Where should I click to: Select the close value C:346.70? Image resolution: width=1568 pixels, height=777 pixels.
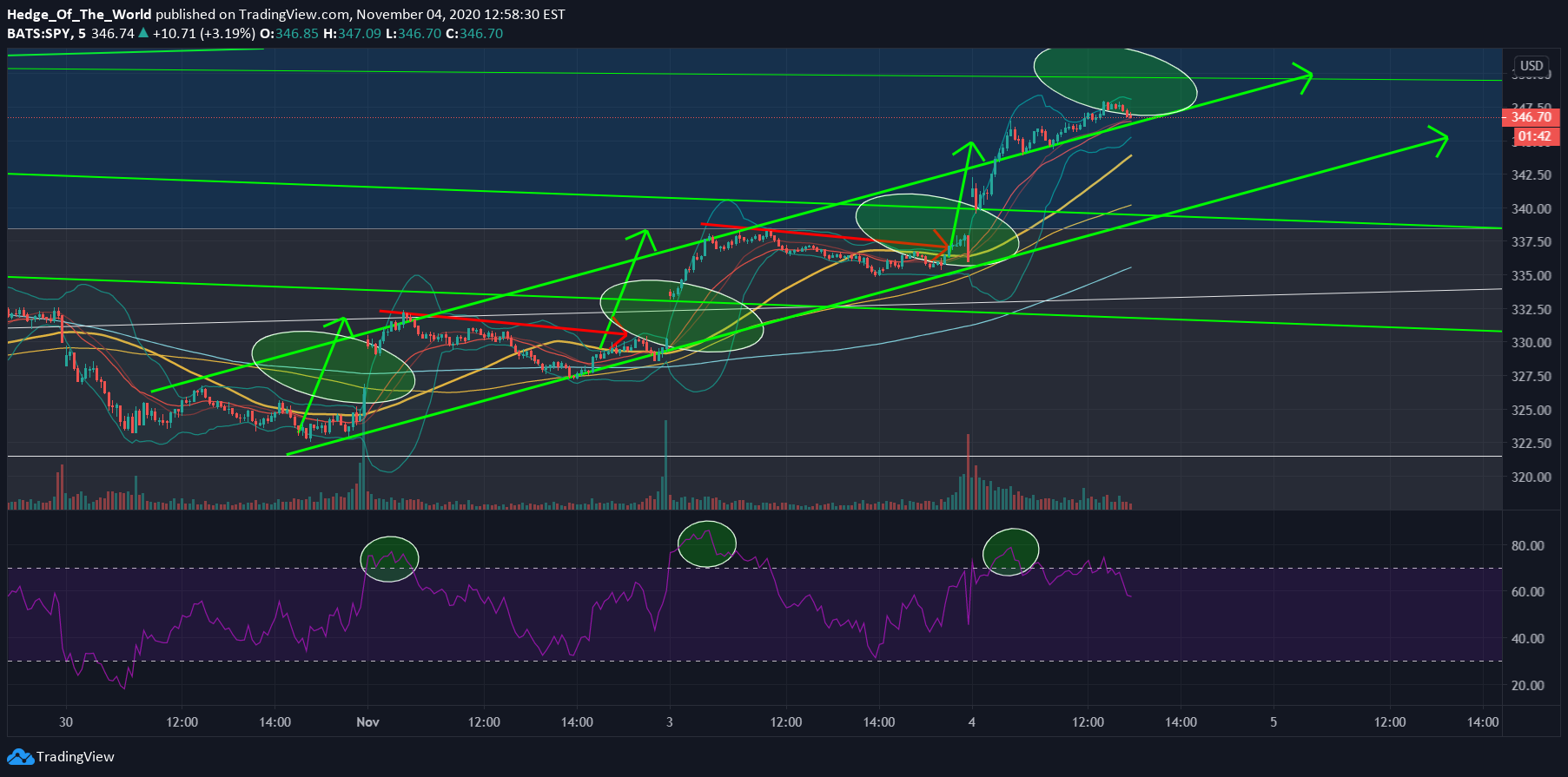tap(474, 33)
